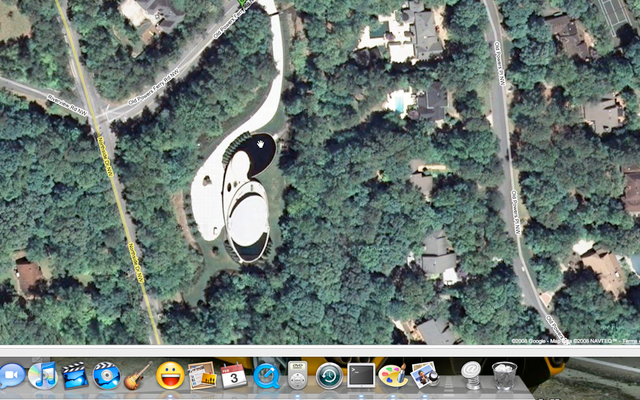Open Preview app in dock
The height and width of the screenshot is (400, 640).
(423, 376)
